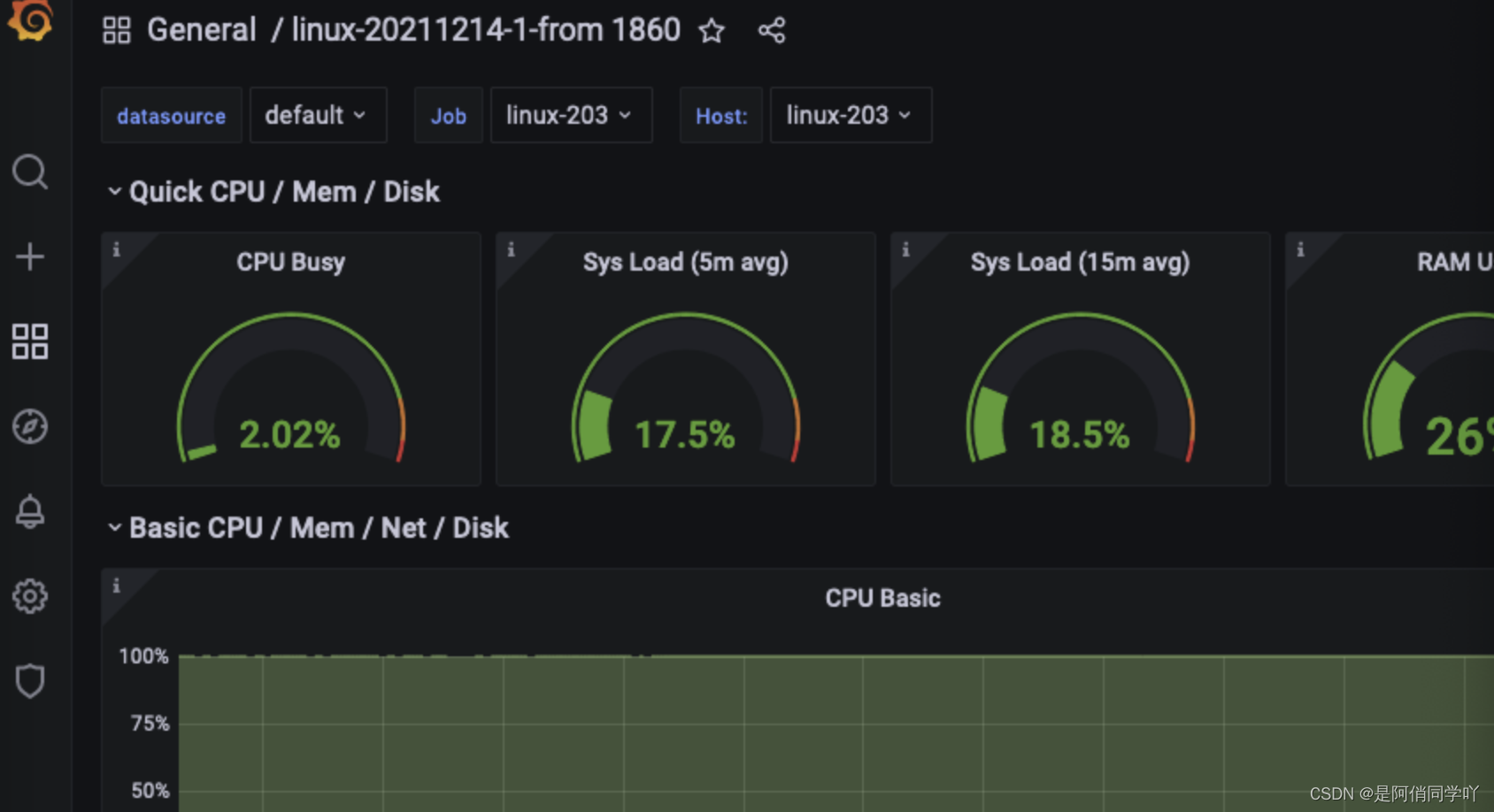Open the CPU Busy panel title menu

pos(290,262)
